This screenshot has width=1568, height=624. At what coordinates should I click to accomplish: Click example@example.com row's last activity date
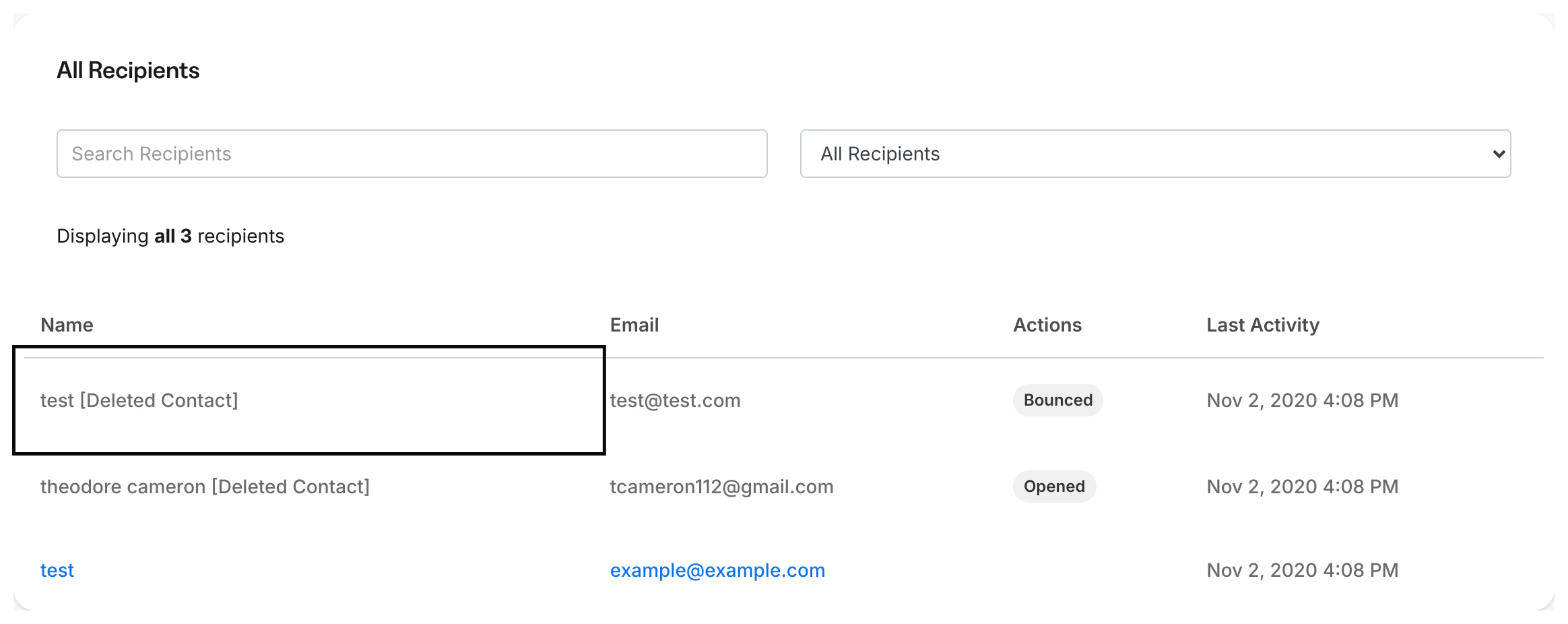[x=1303, y=570]
